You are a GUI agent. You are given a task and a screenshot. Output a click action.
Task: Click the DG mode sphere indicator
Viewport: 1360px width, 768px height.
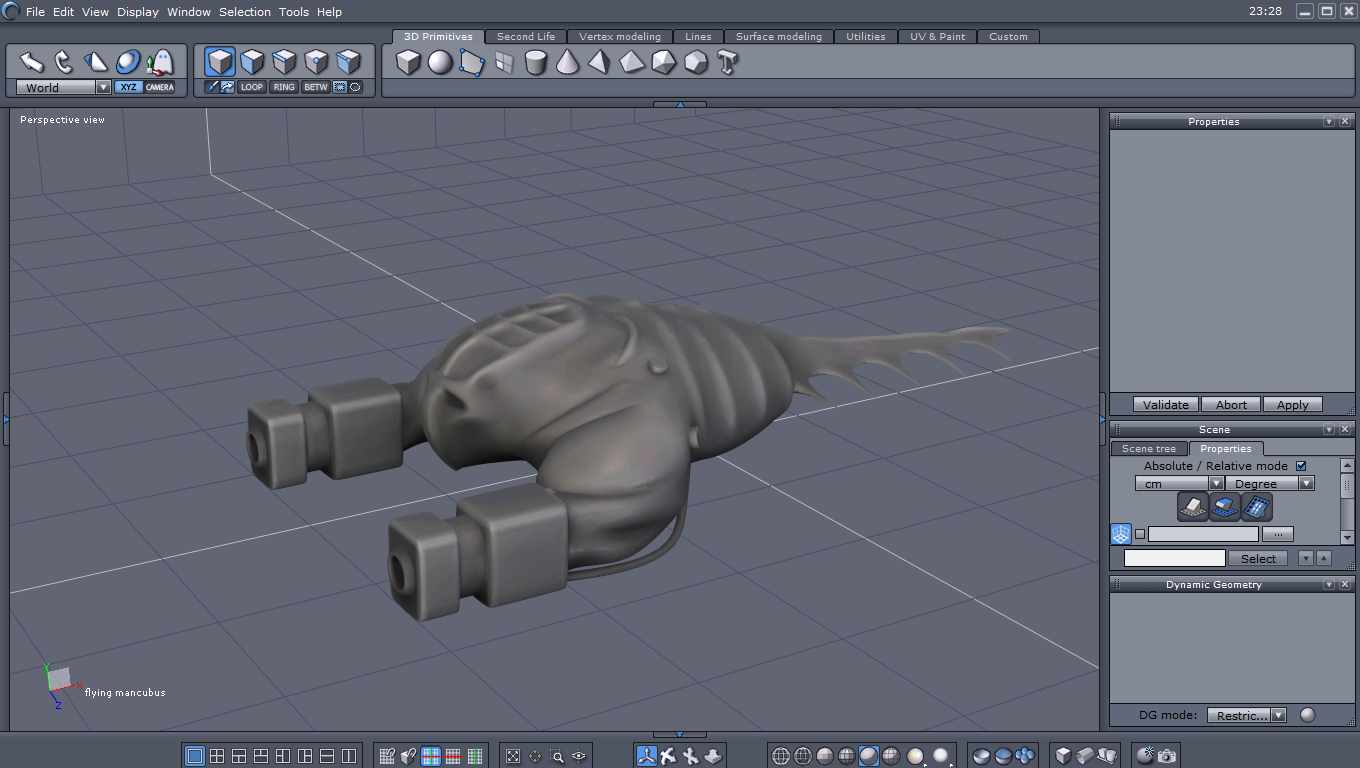click(x=1307, y=715)
